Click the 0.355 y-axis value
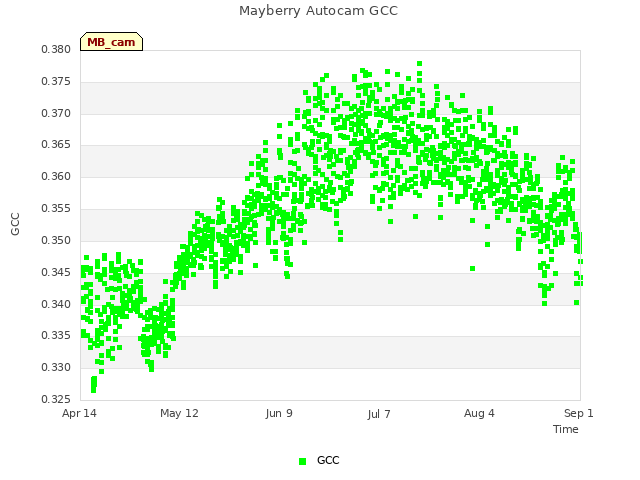This screenshot has width=640, height=480. tap(56, 209)
